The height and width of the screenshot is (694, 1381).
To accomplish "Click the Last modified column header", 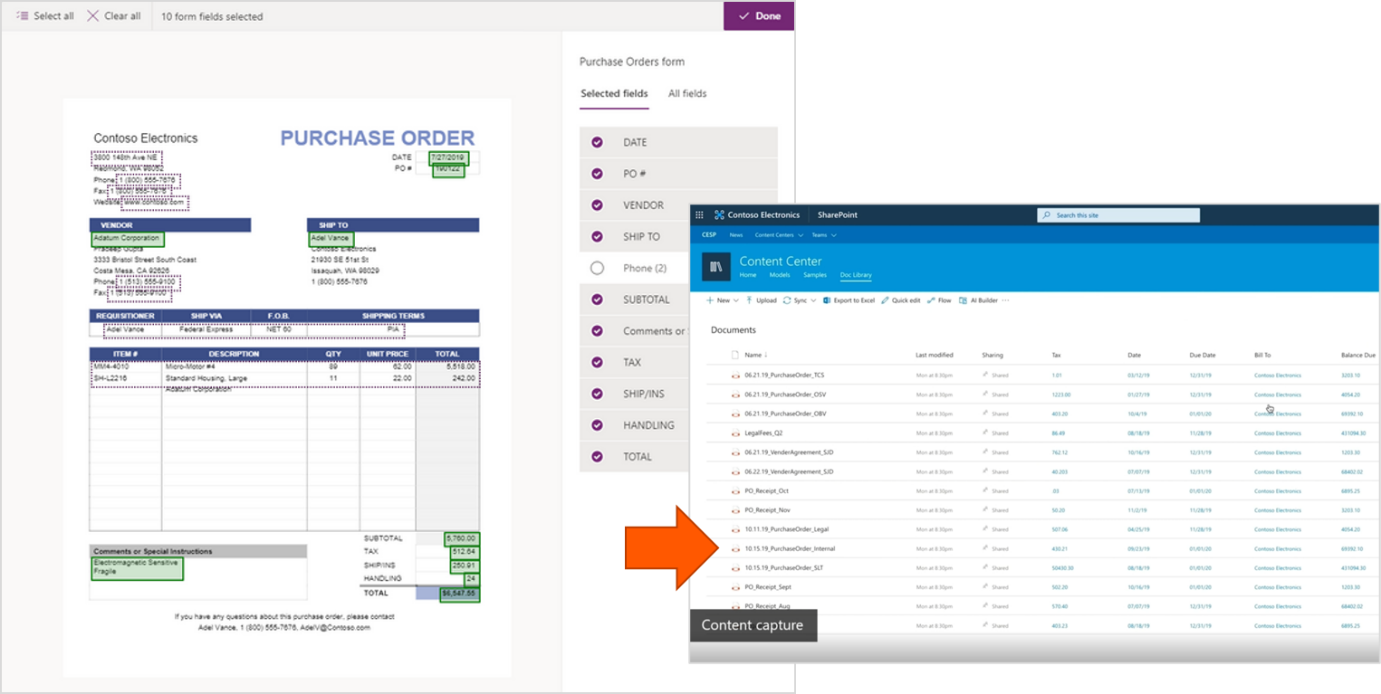I will click(934, 355).
